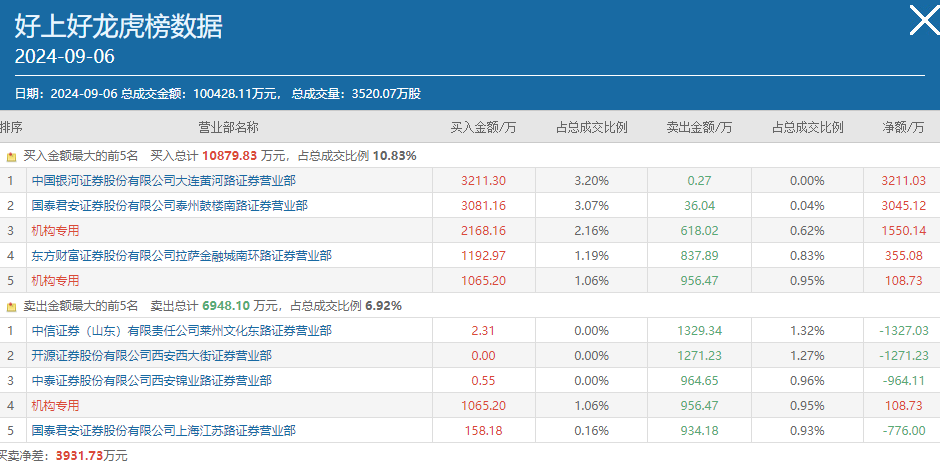This screenshot has height=465, width=940.
Task: Click the 总成交金额 value 100428.11万元
Action: point(237,94)
